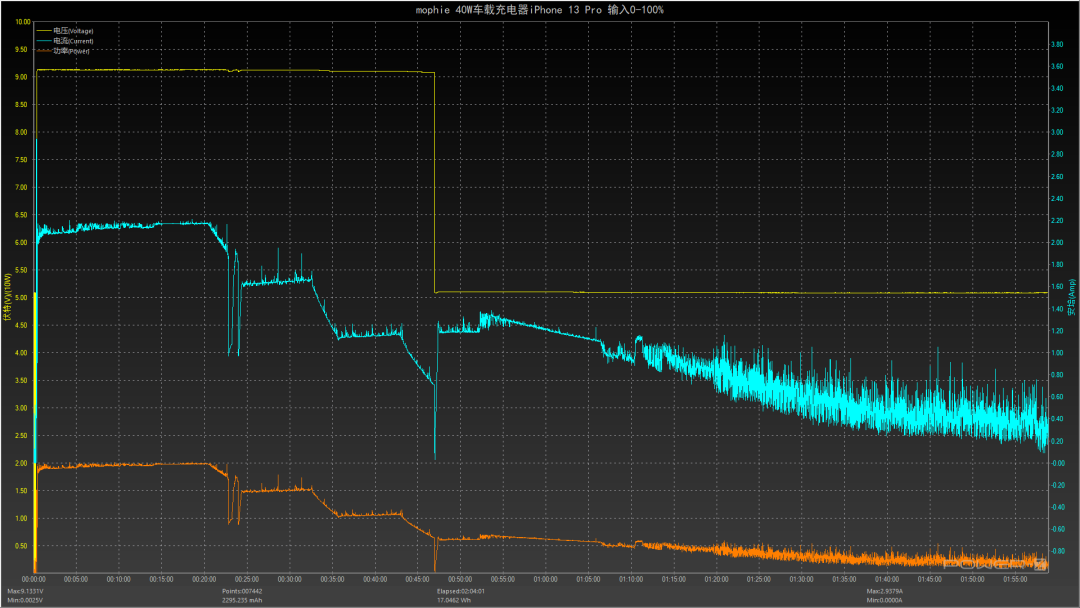Click the 2.80 amp axis label
The image size is (1080, 608).
tap(1057, 155)
